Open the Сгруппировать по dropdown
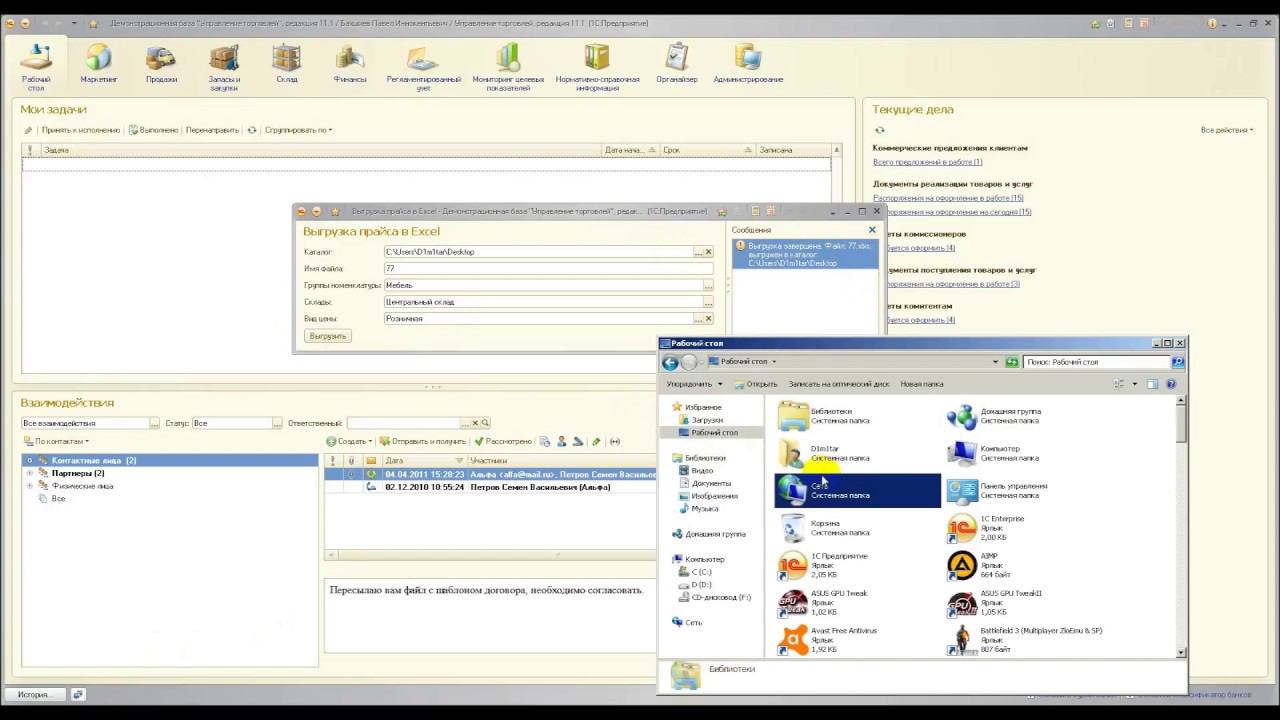Screen dimensions: 1280x720 [298, 130]
